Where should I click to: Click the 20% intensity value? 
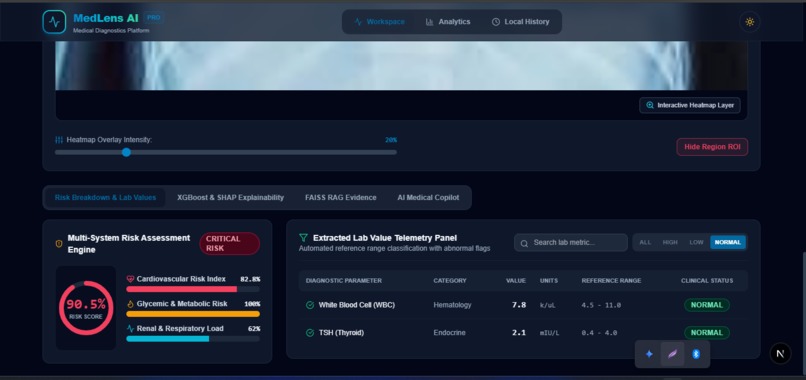point(391,140)
